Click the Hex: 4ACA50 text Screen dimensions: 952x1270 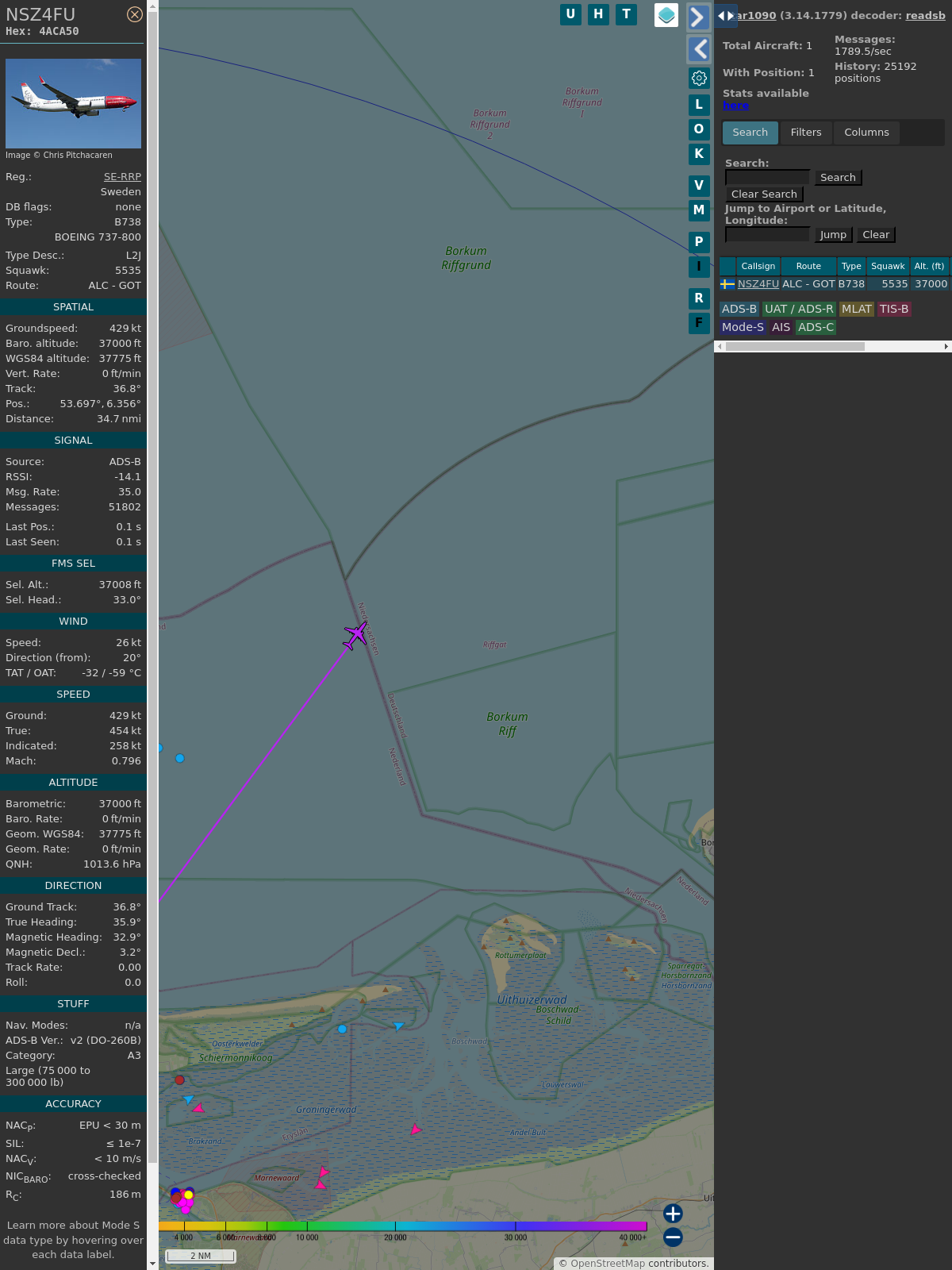coord(42,32)
